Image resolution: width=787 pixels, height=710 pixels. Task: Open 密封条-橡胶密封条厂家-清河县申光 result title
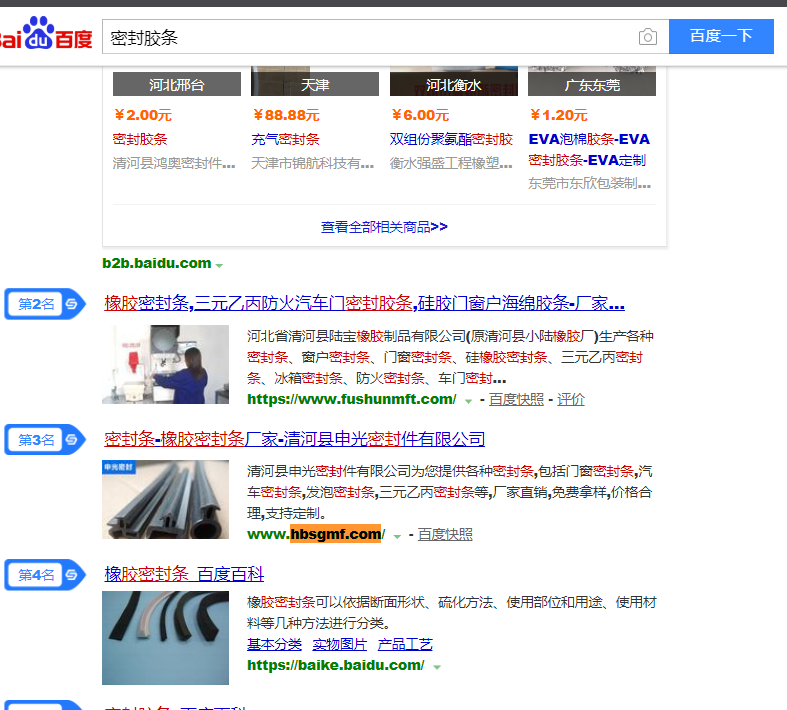click(x=295, y=439)
